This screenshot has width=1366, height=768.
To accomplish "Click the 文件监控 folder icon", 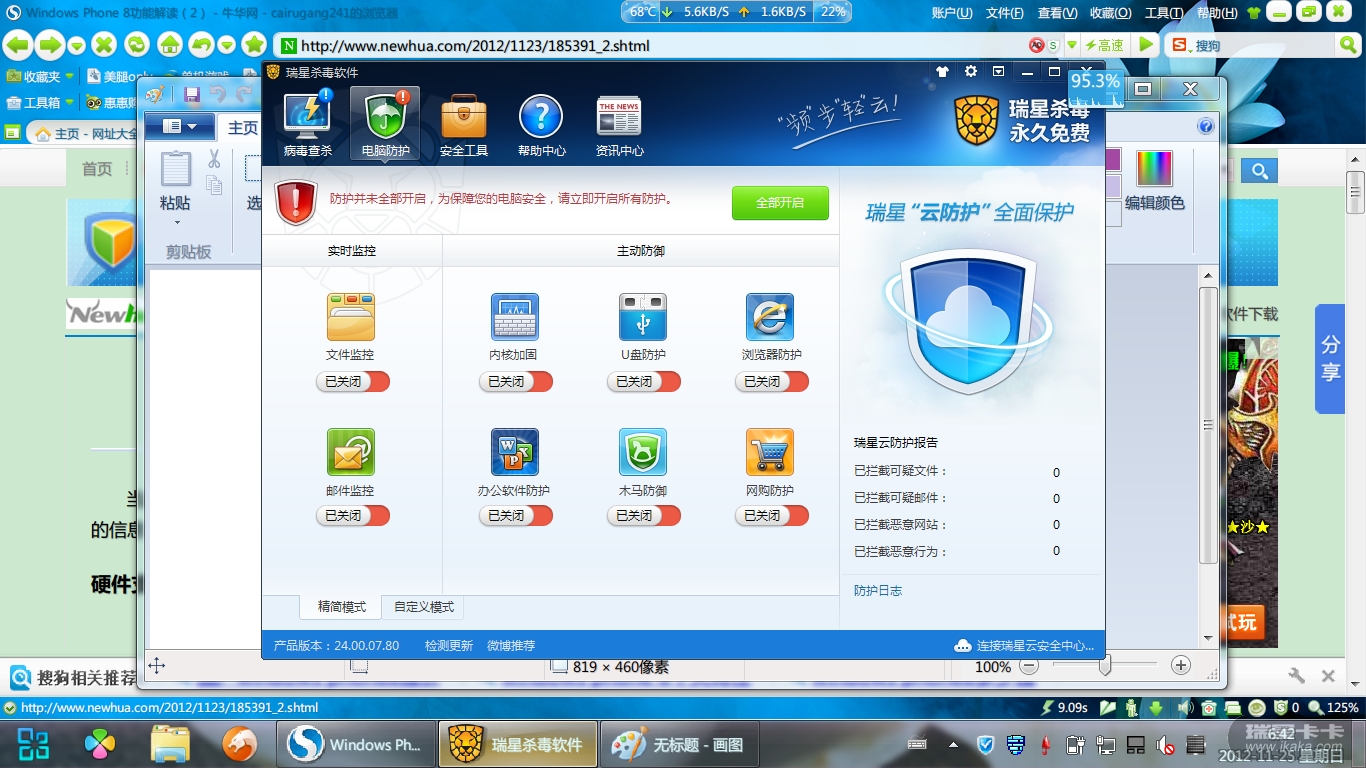I will coord(350,317).
